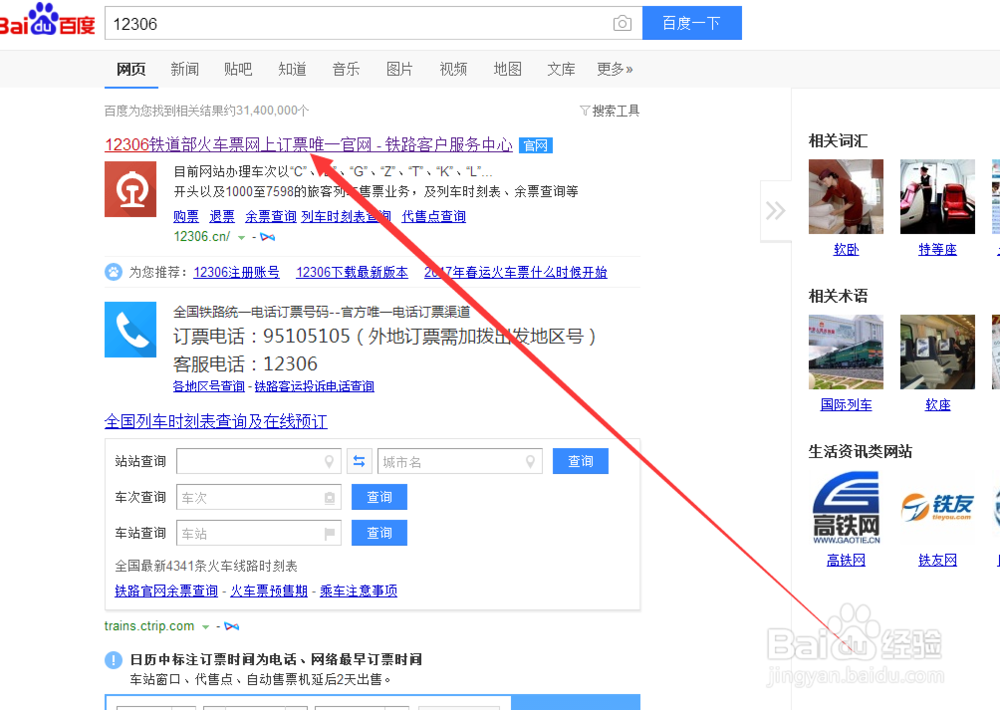This screenshot has width=1000, height=710.
Task: Click the 官网 badge
Action: (536, 145)
